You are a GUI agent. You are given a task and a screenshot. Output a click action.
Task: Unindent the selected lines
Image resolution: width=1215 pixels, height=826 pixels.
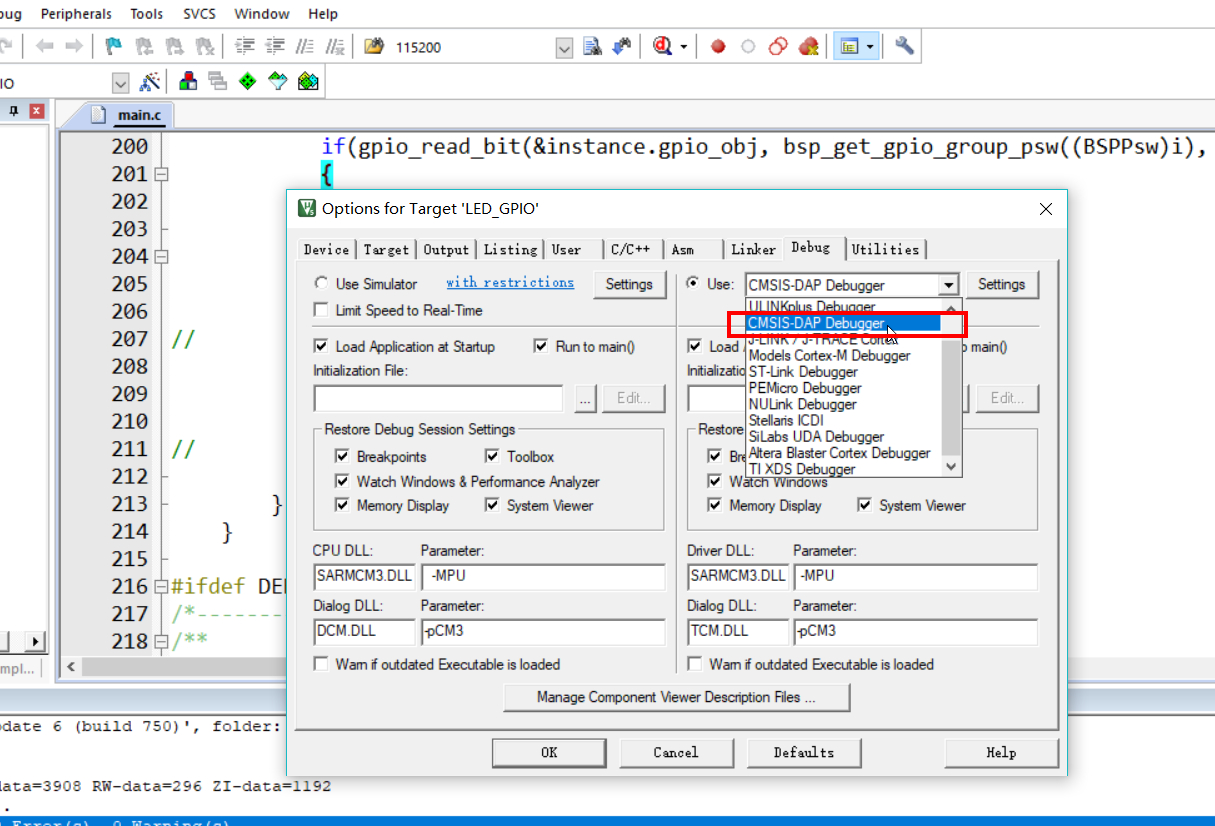tap(275, 47)
